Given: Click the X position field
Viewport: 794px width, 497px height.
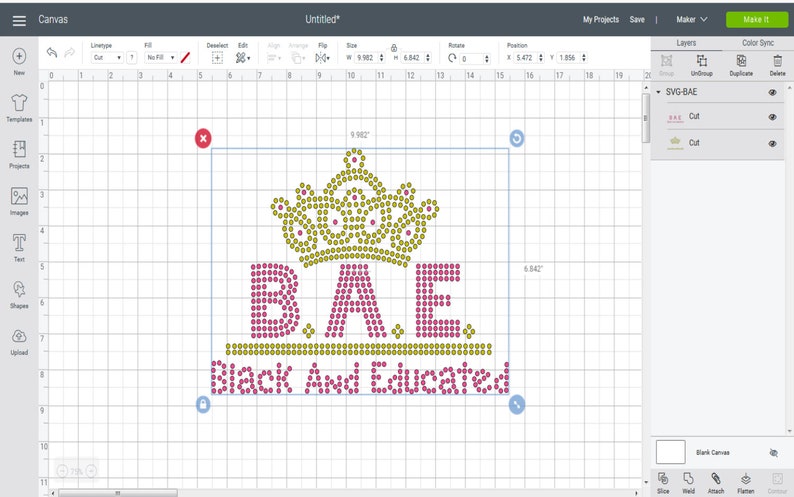Looking at the screenshot, I should (x=525, y=58).
